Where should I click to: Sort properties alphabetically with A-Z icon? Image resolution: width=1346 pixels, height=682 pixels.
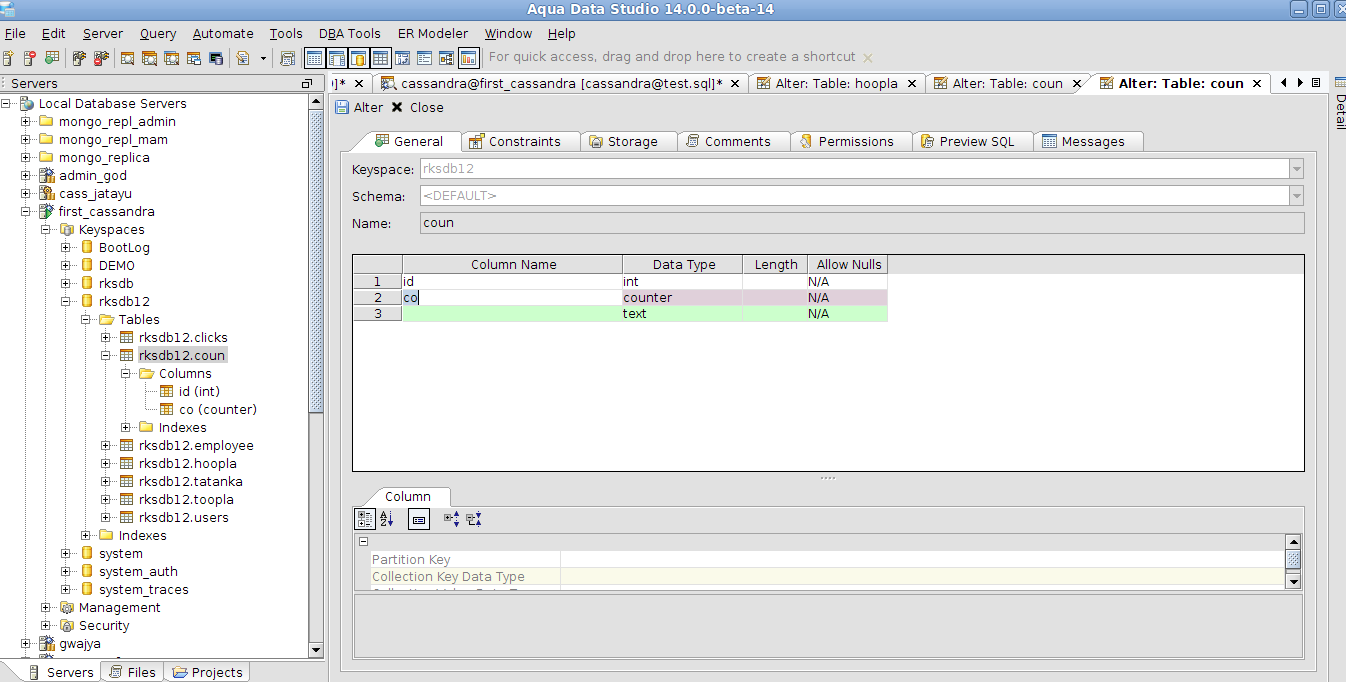pos(388,519)
